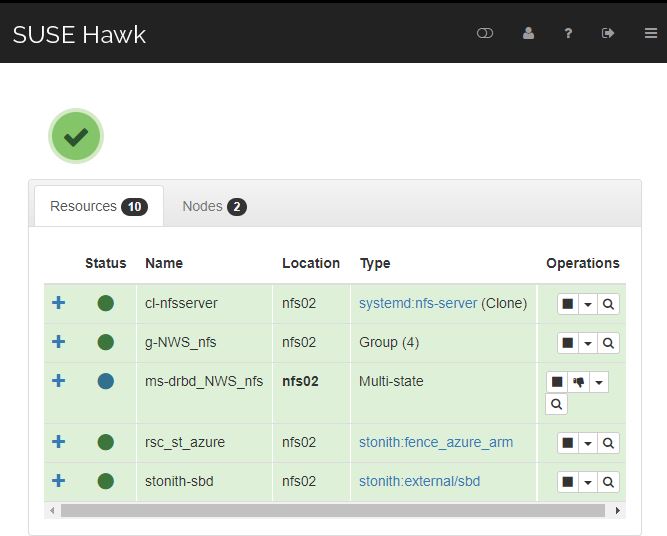Screen dimensions: 667x536
Task: Click the blue status dot of ms-drbd_NWS_nfs
Action: point(105,381)
